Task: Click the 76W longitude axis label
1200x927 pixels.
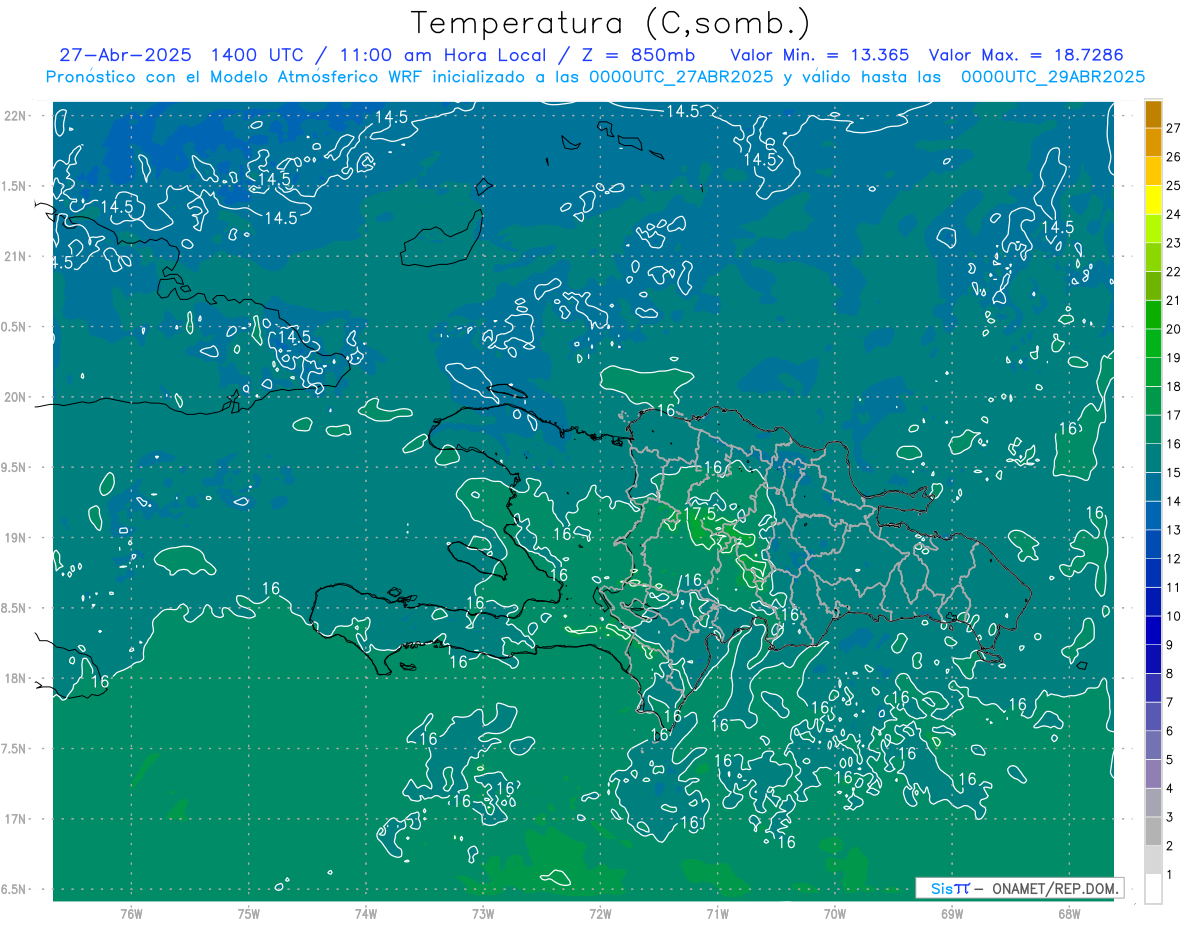Action: (x=131, y=914)
